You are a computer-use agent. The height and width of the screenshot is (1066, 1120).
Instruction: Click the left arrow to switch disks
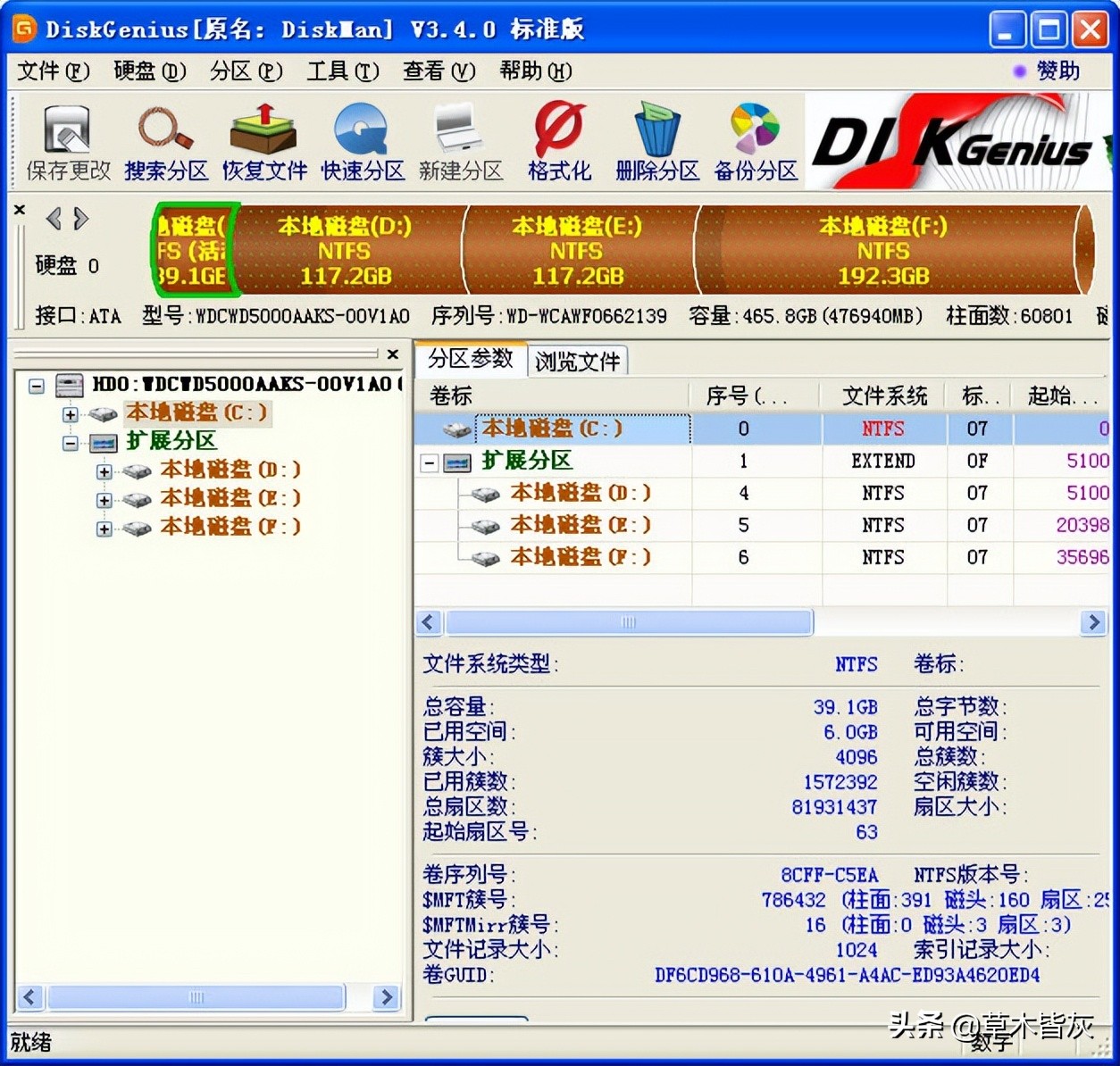click(54, 219)
